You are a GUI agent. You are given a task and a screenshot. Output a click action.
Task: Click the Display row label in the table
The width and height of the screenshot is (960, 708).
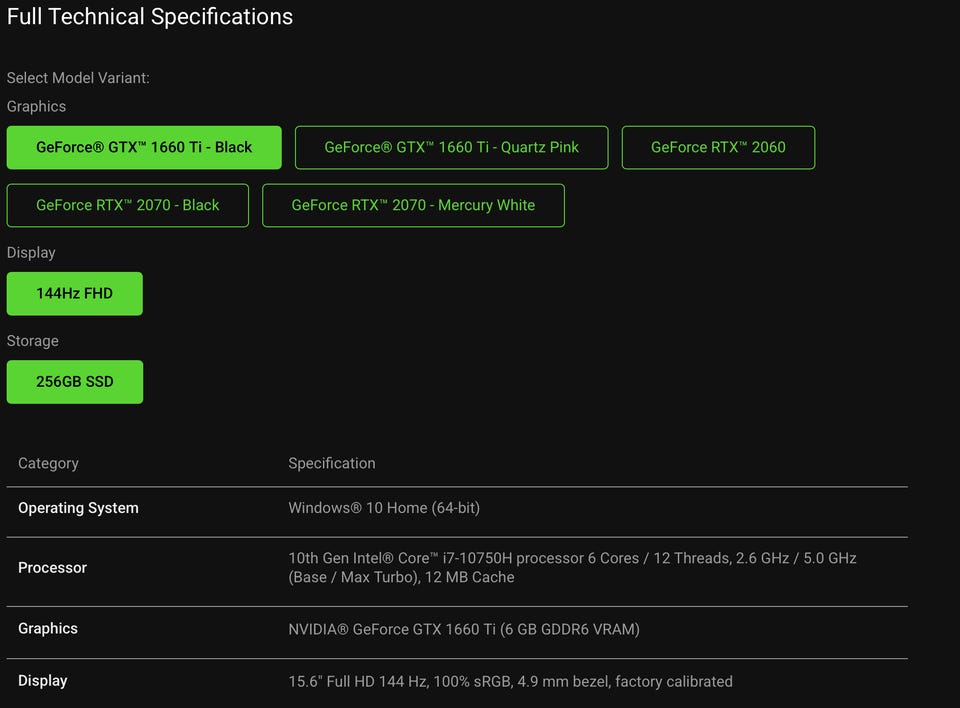point(43,681)
